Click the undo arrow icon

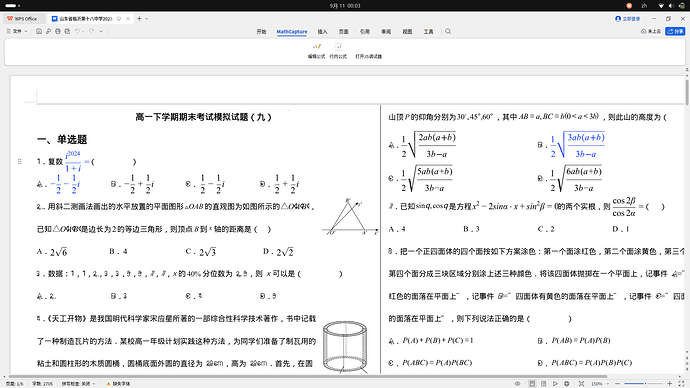point(77,31)
